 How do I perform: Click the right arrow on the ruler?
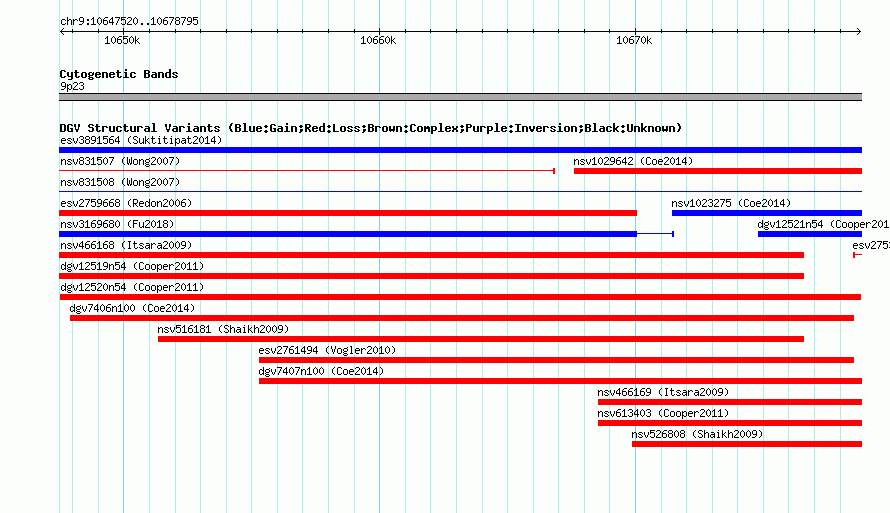859,31
